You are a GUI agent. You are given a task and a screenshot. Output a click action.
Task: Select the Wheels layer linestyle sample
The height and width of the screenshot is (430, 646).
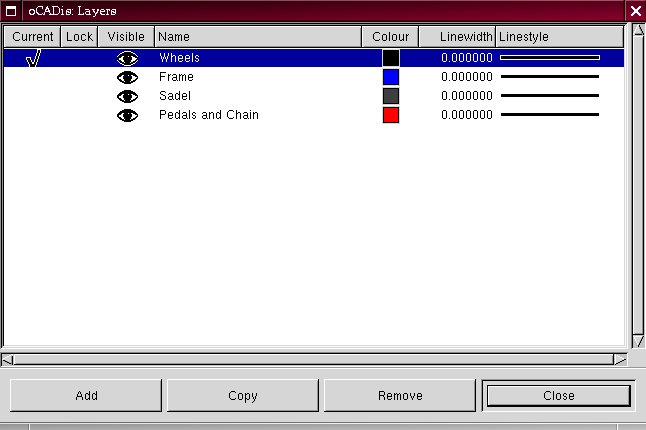(549, 58)
